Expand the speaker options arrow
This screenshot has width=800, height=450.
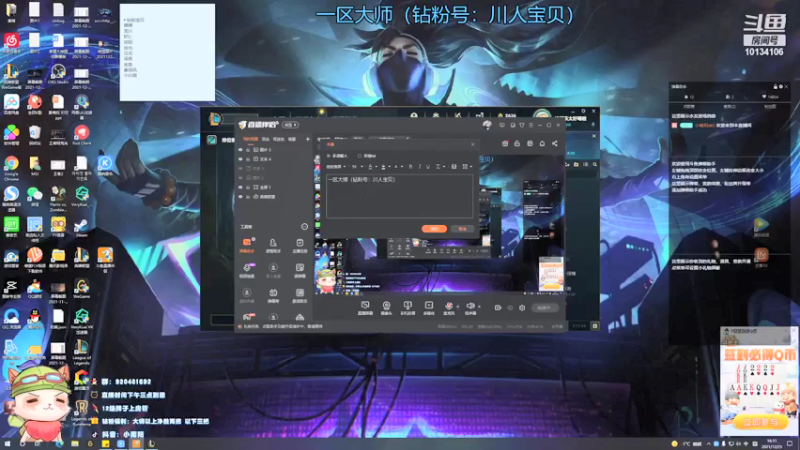479,307
